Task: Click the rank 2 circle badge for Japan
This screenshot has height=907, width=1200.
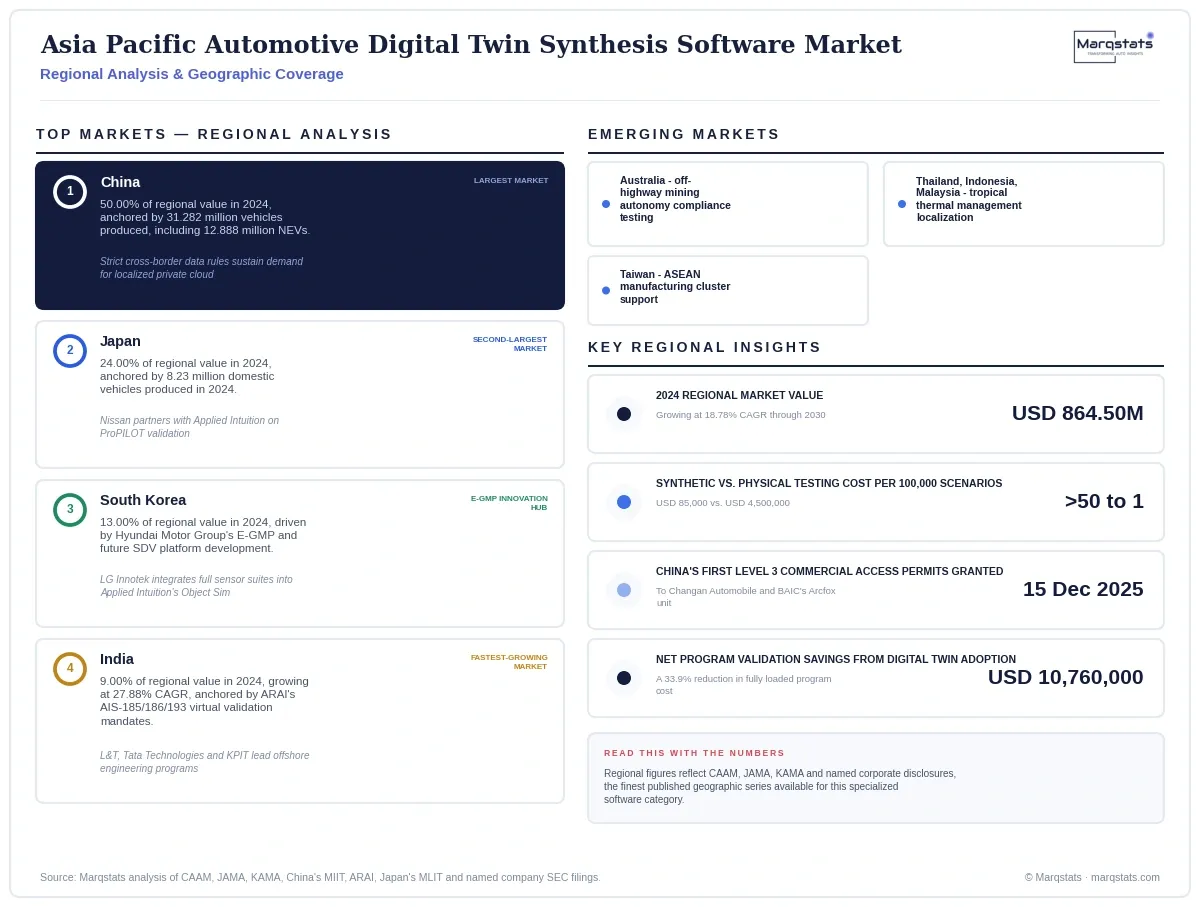Action: click(x=70, y=350)
